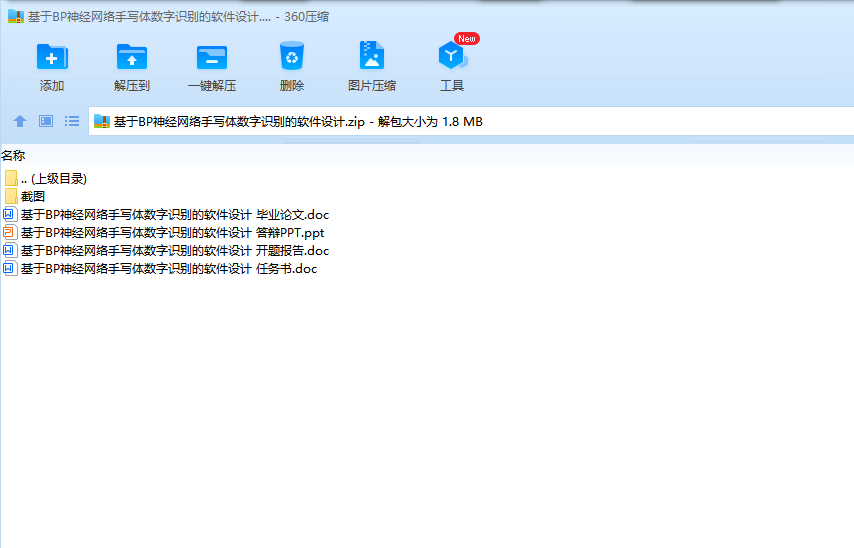This screenshot has height=548, width=854.
Task: Click the 添加 (Add) toolbar icon
Action: [52, 57]
